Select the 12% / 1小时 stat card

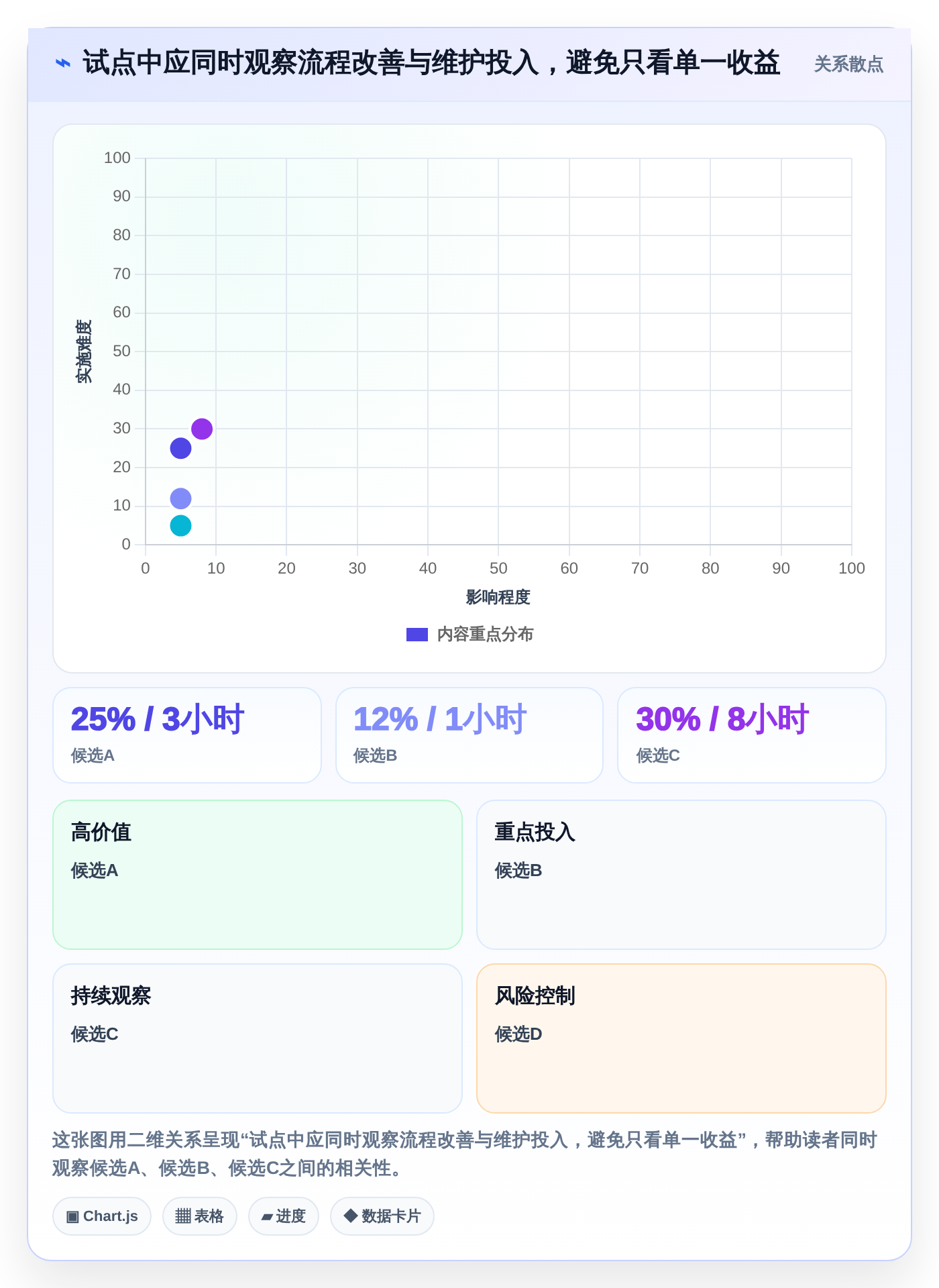click(469, 735)
